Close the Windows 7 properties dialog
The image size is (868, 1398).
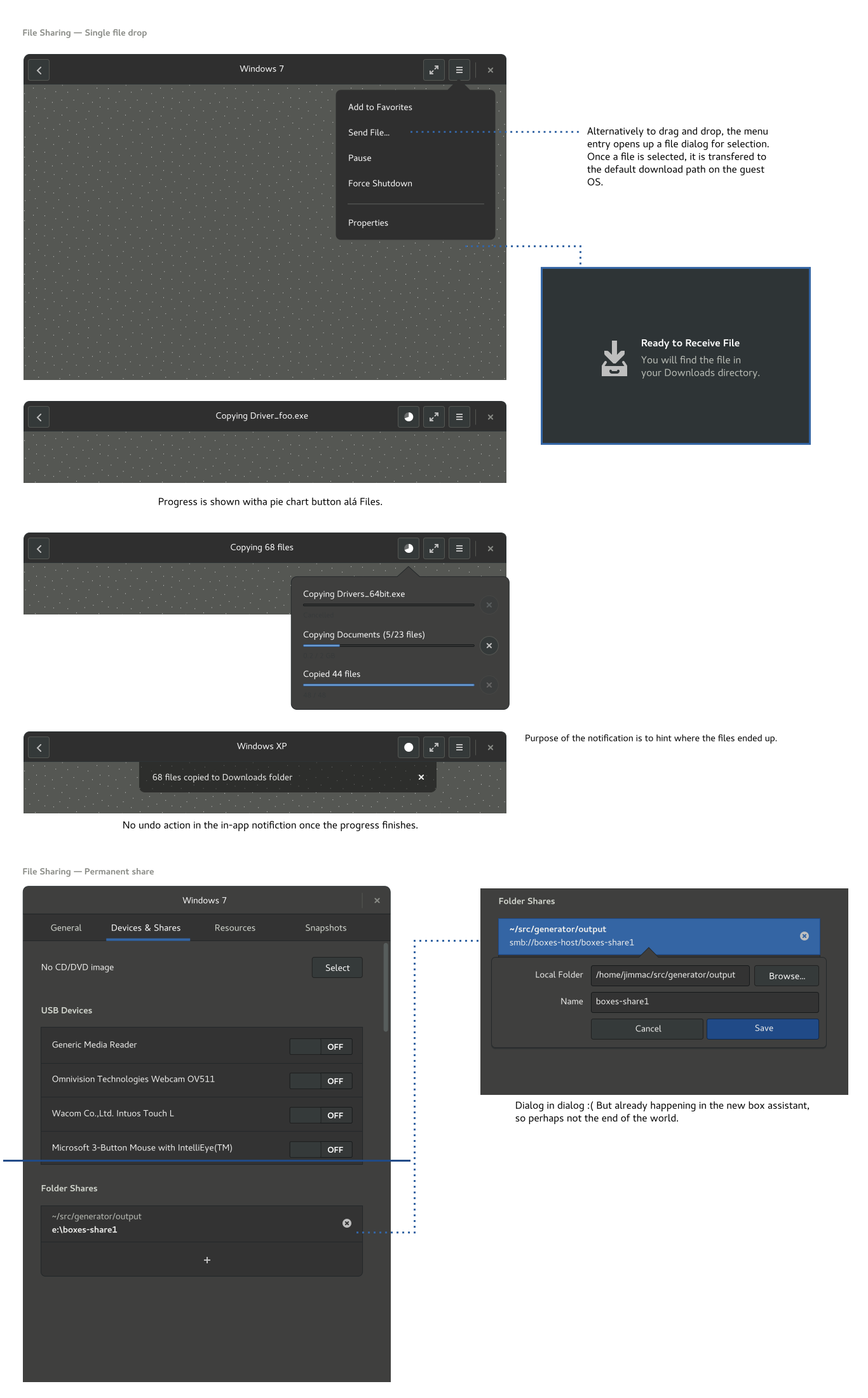point(377,900)
